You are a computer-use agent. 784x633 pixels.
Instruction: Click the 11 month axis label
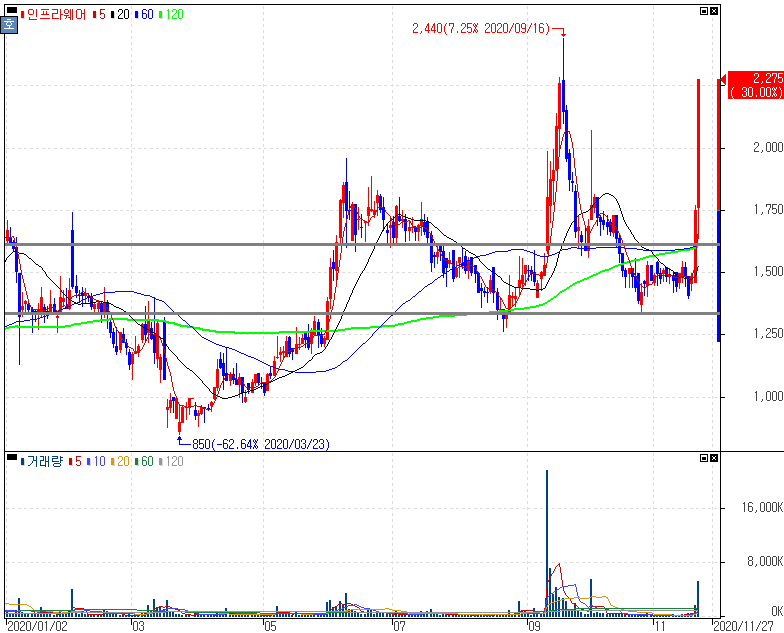(x=660, y=626)
